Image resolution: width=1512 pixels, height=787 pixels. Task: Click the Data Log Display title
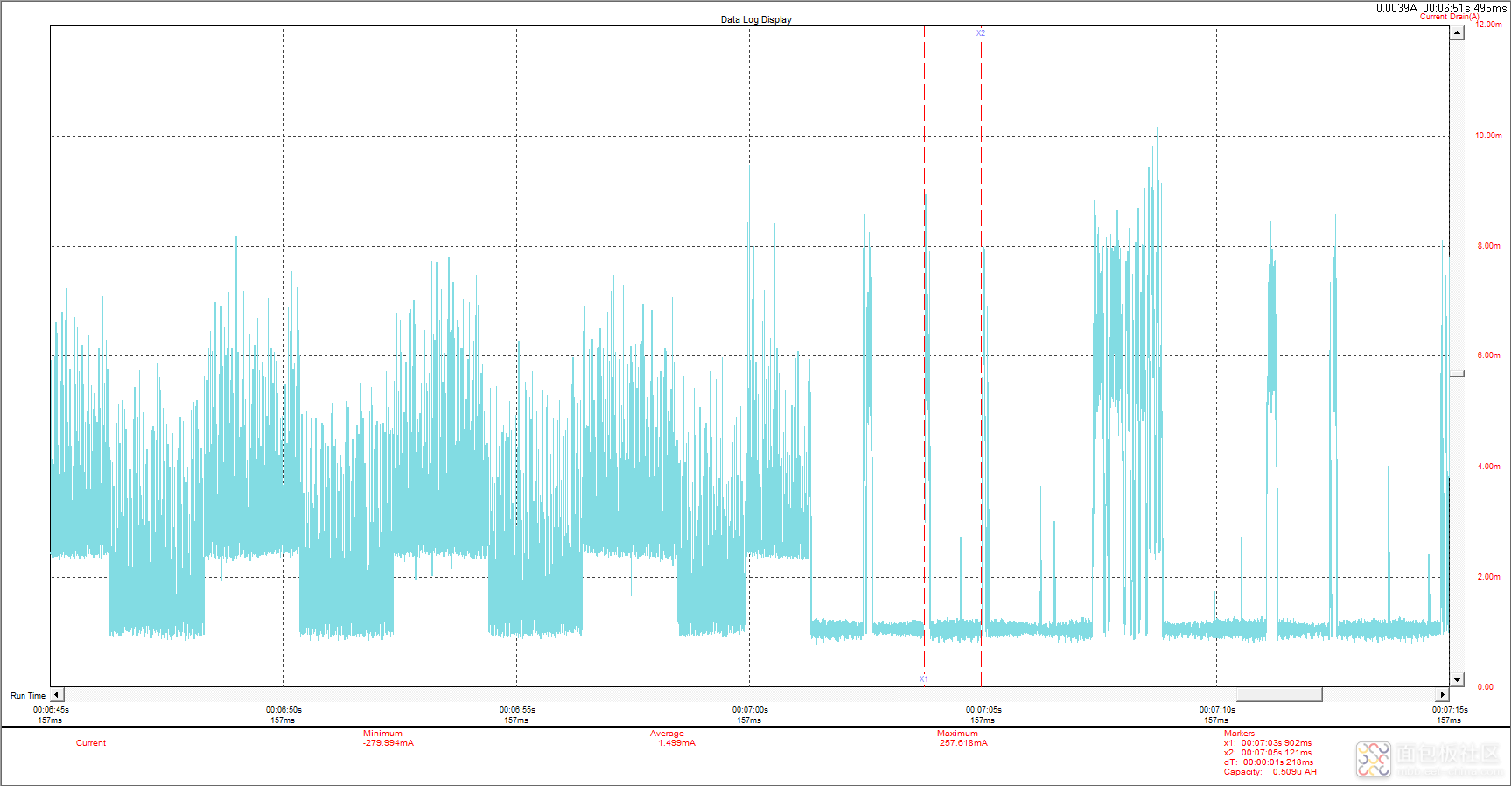[756, 19]
